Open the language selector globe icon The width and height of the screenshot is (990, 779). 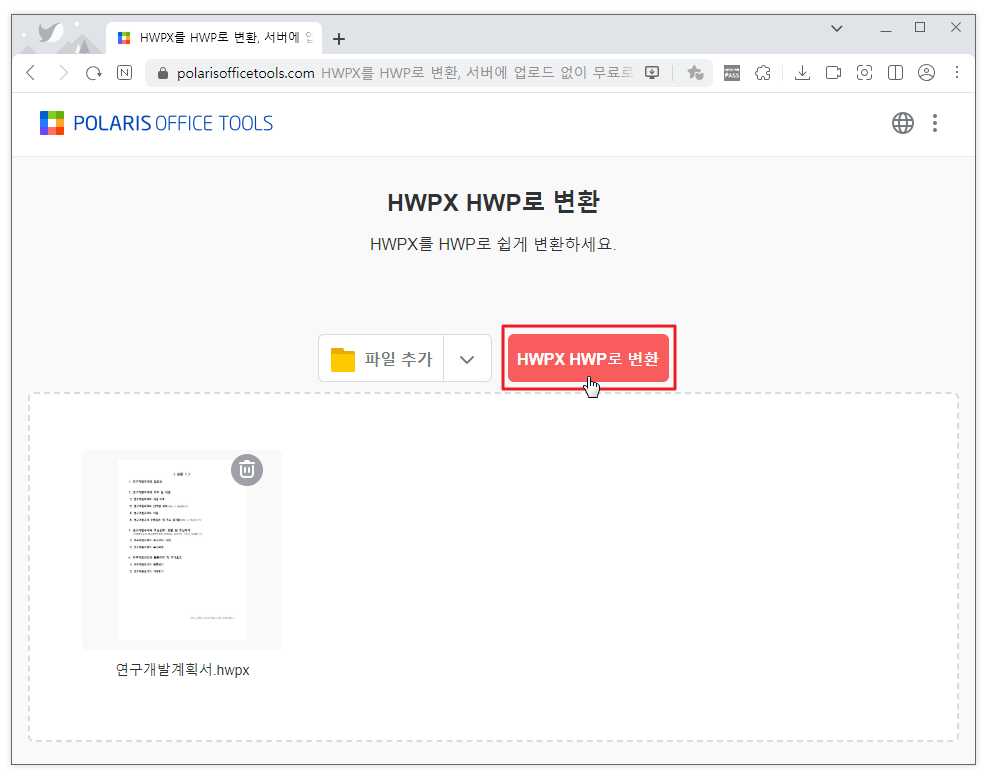903,123
